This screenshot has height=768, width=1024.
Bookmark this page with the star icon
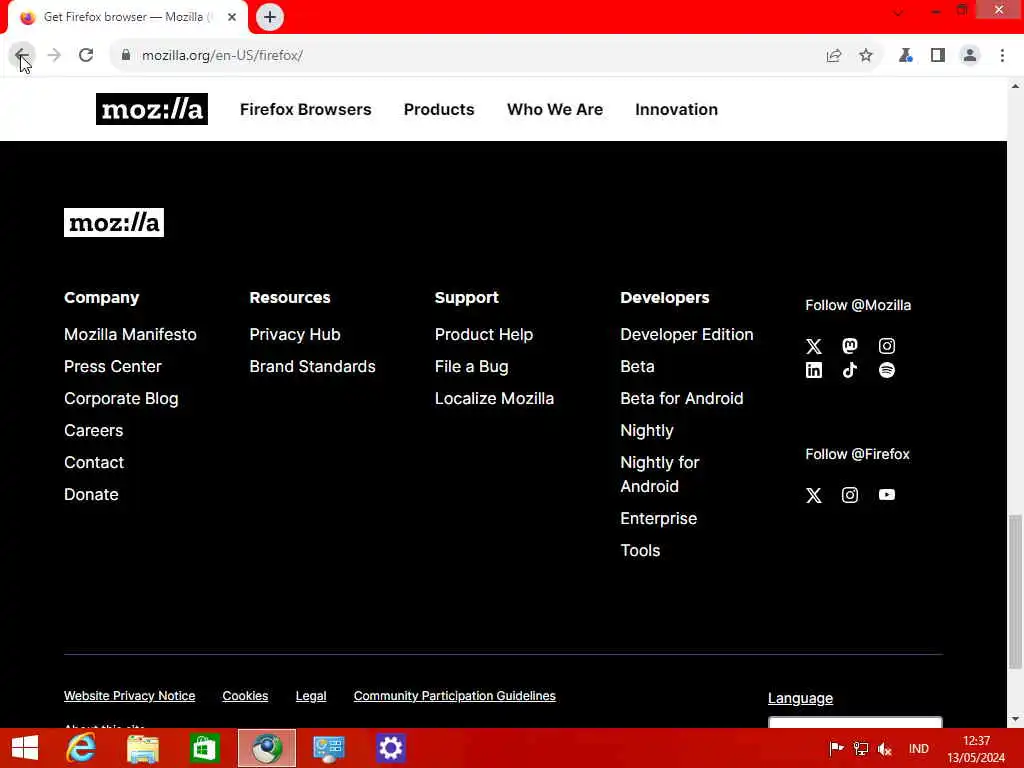866,56
